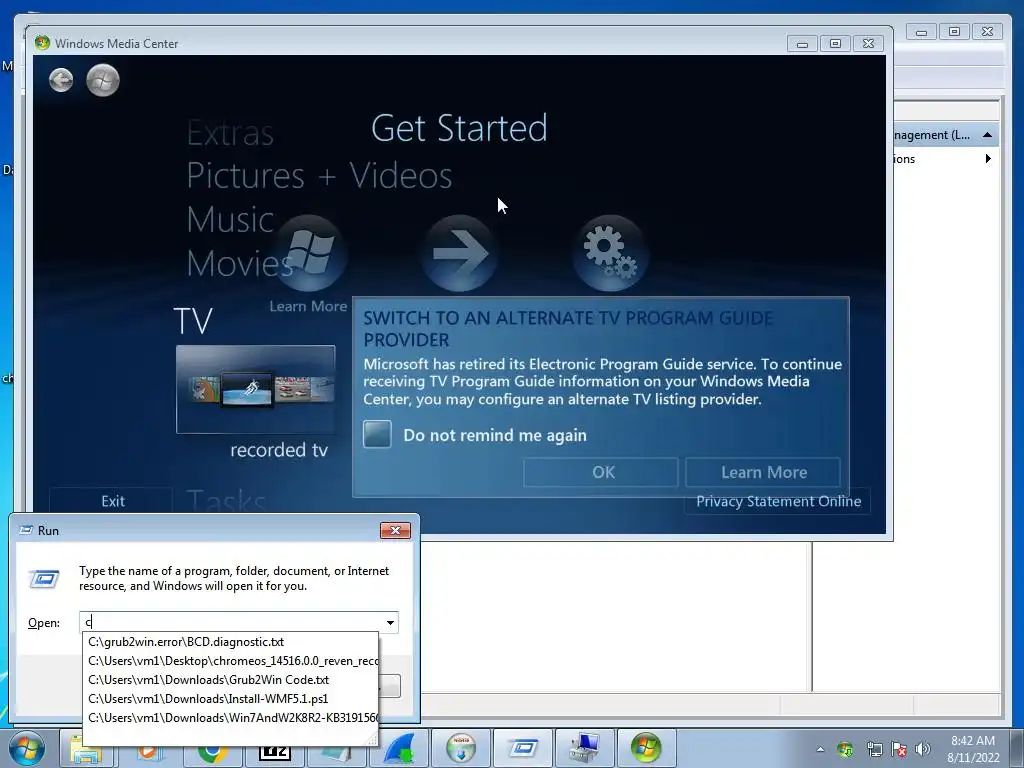The height and width of the screenshot is (768, 1024).
Task: Open the Windows Start menu orb
Action: (x=27, y=748)
